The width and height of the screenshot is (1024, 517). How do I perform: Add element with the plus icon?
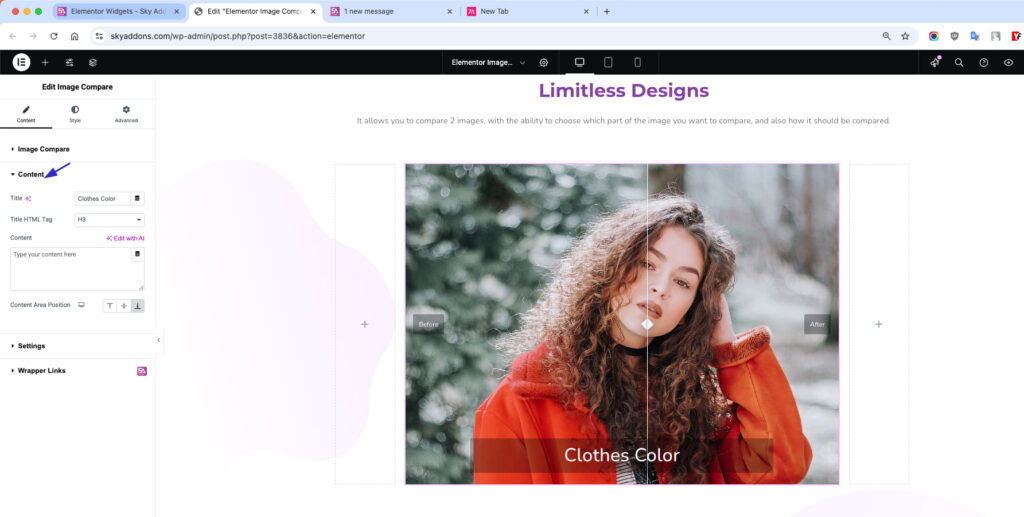45,63
